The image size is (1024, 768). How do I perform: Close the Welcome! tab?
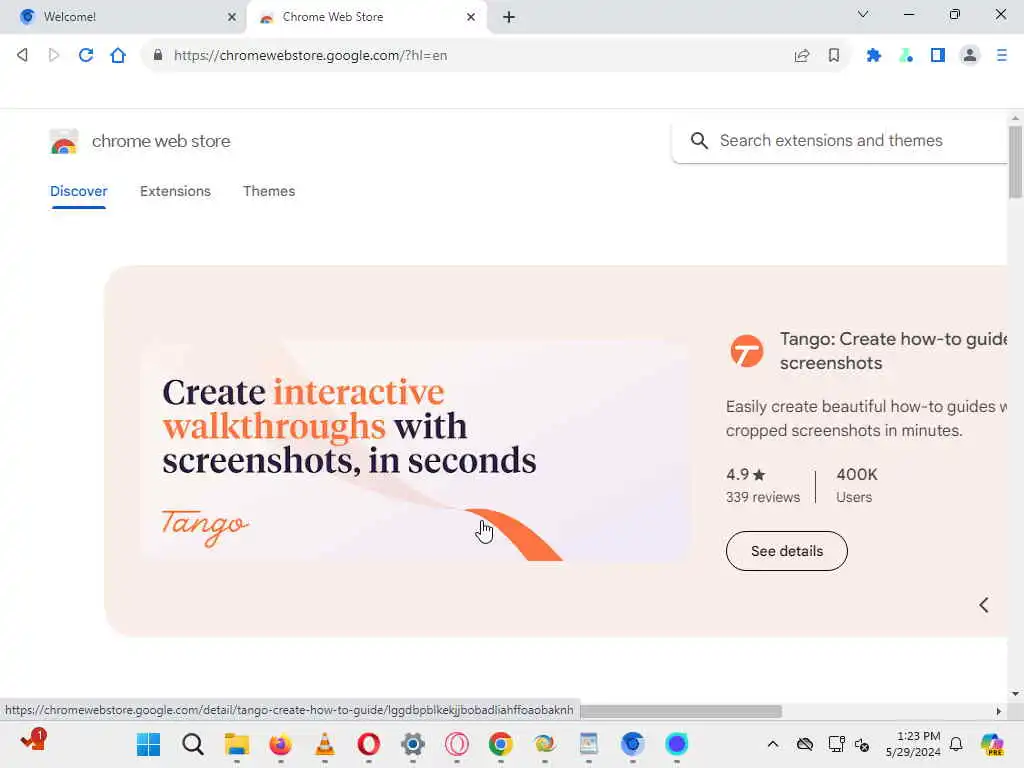tap(232, 17)
